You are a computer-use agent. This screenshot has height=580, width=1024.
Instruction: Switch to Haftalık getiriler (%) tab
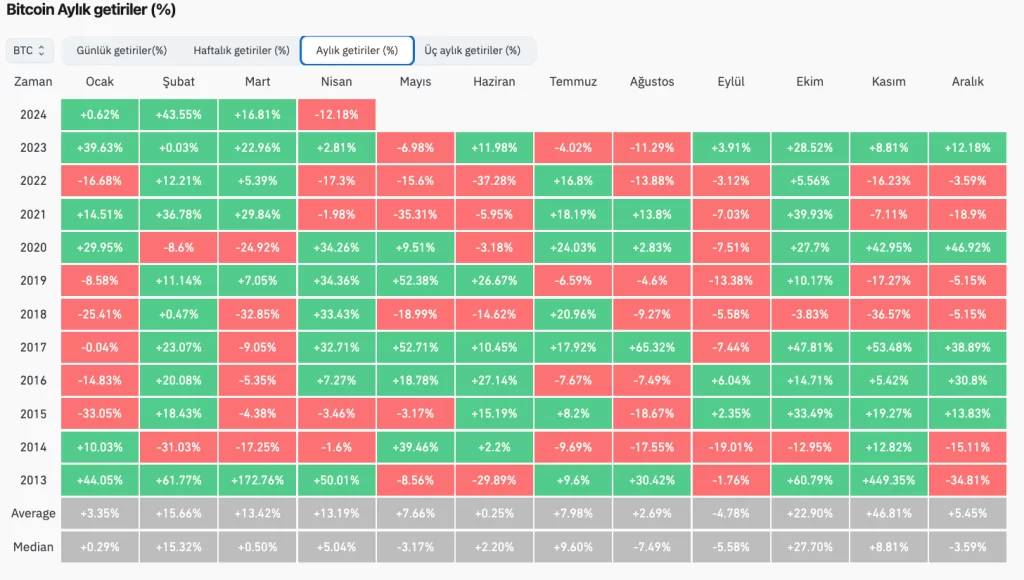coord(241,50)
